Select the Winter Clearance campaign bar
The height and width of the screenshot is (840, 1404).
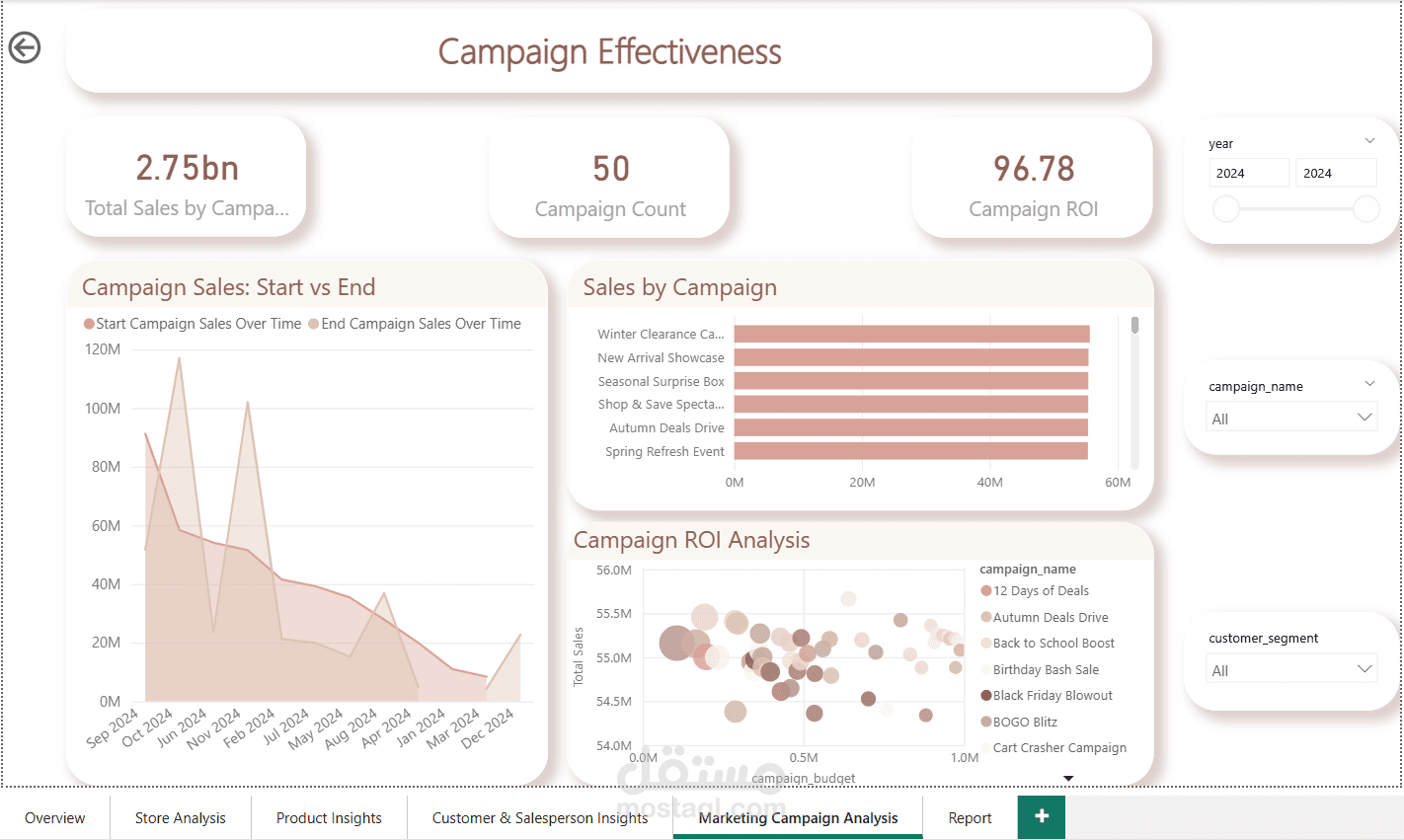click(x=911, y=335)
